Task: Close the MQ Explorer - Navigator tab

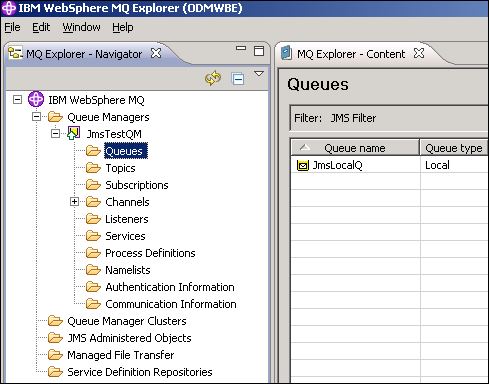Action: 156,53
